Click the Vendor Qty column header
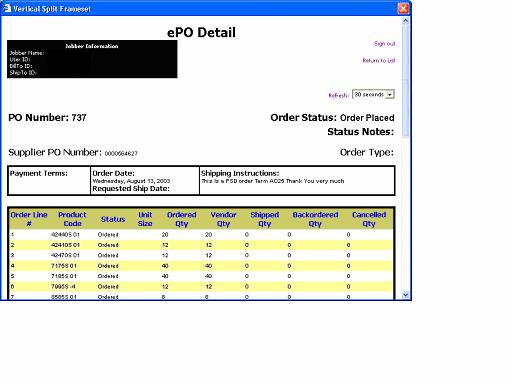The image size is (512, 384). pos(223,219)
